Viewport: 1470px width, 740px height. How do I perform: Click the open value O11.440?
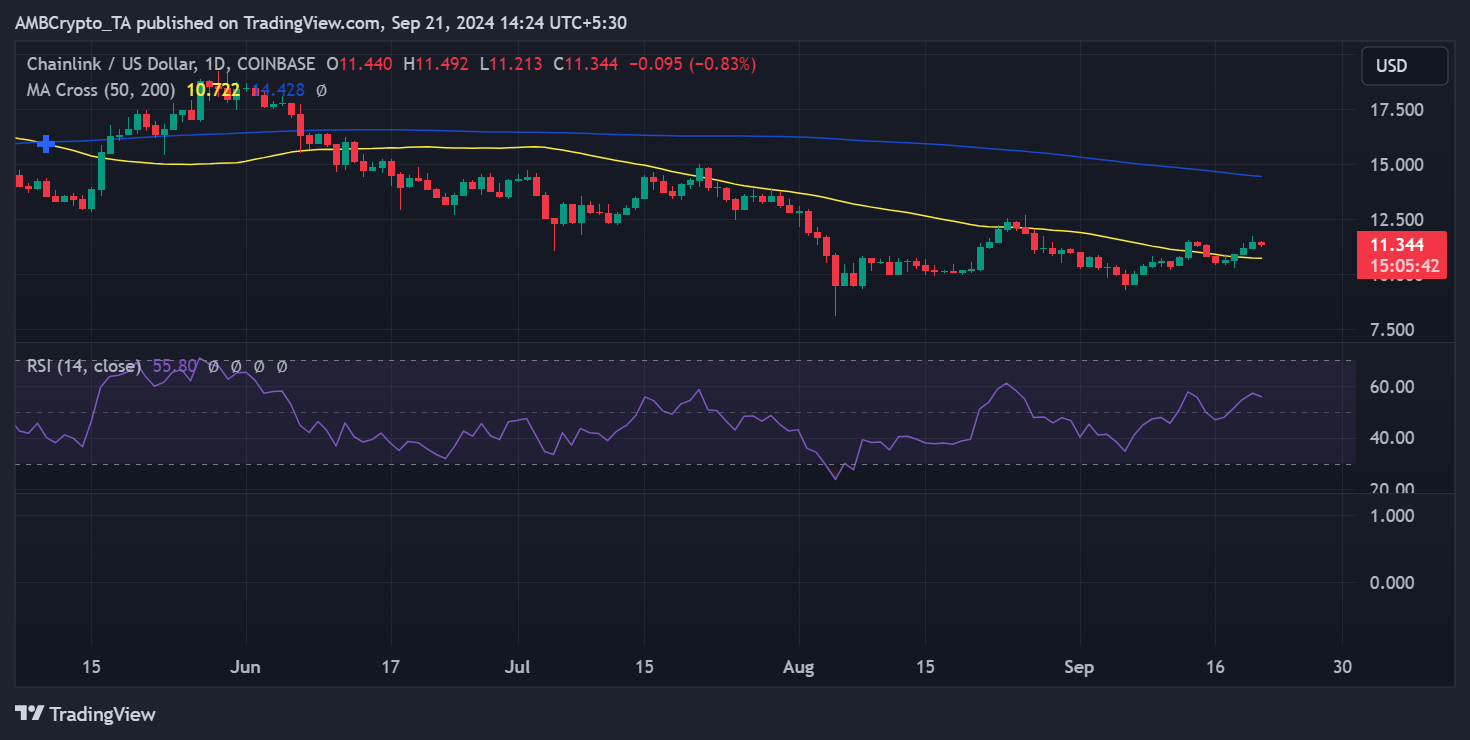coord(357,64)
